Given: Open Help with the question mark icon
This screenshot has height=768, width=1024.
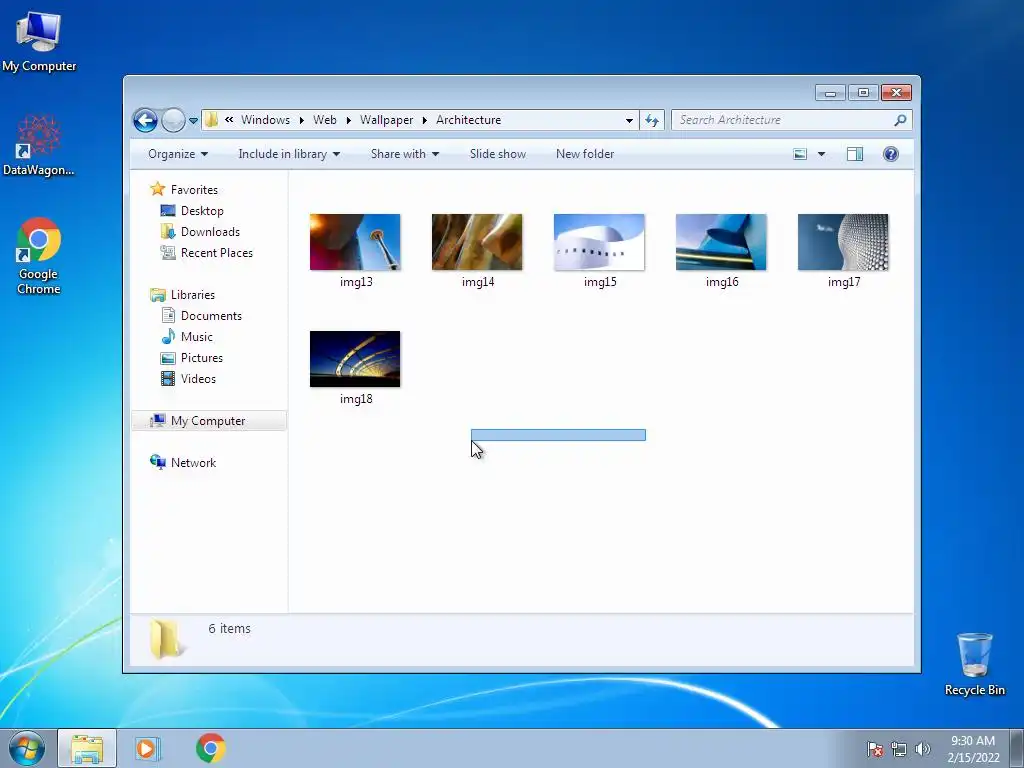Looking at the screenshot, I should click(891, 154).
